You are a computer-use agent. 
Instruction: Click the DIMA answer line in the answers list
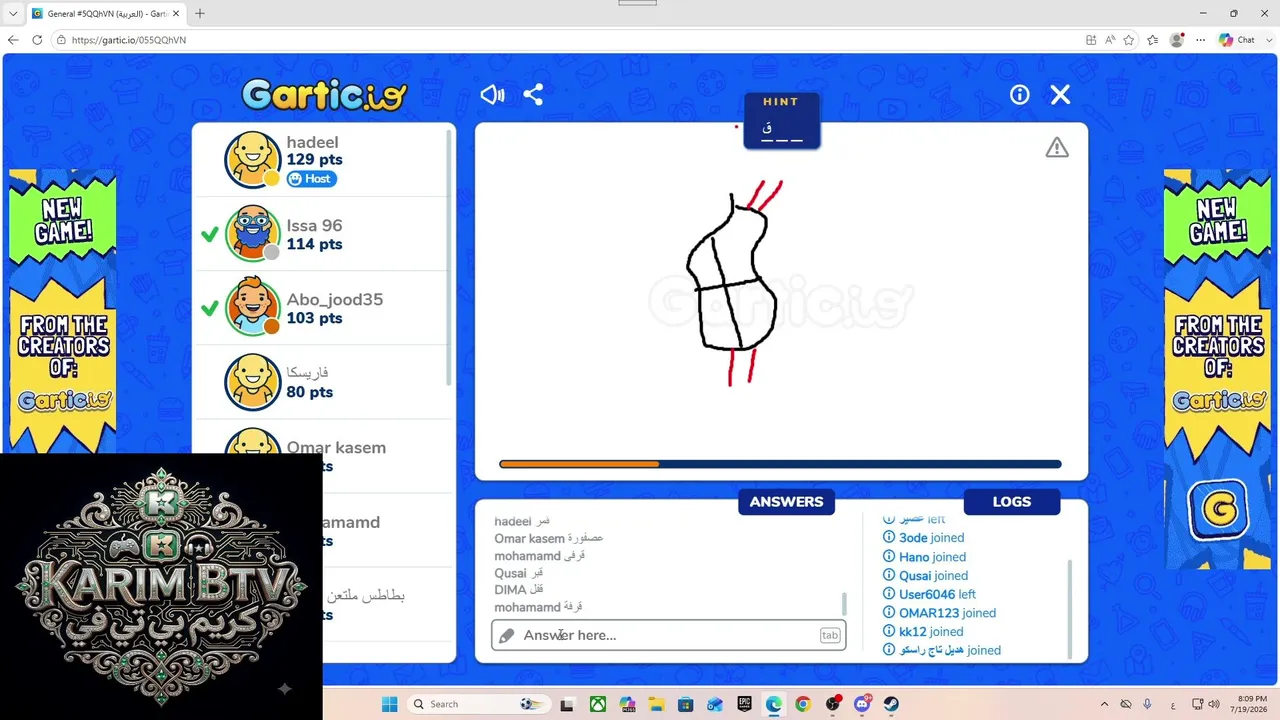point(519,590)
